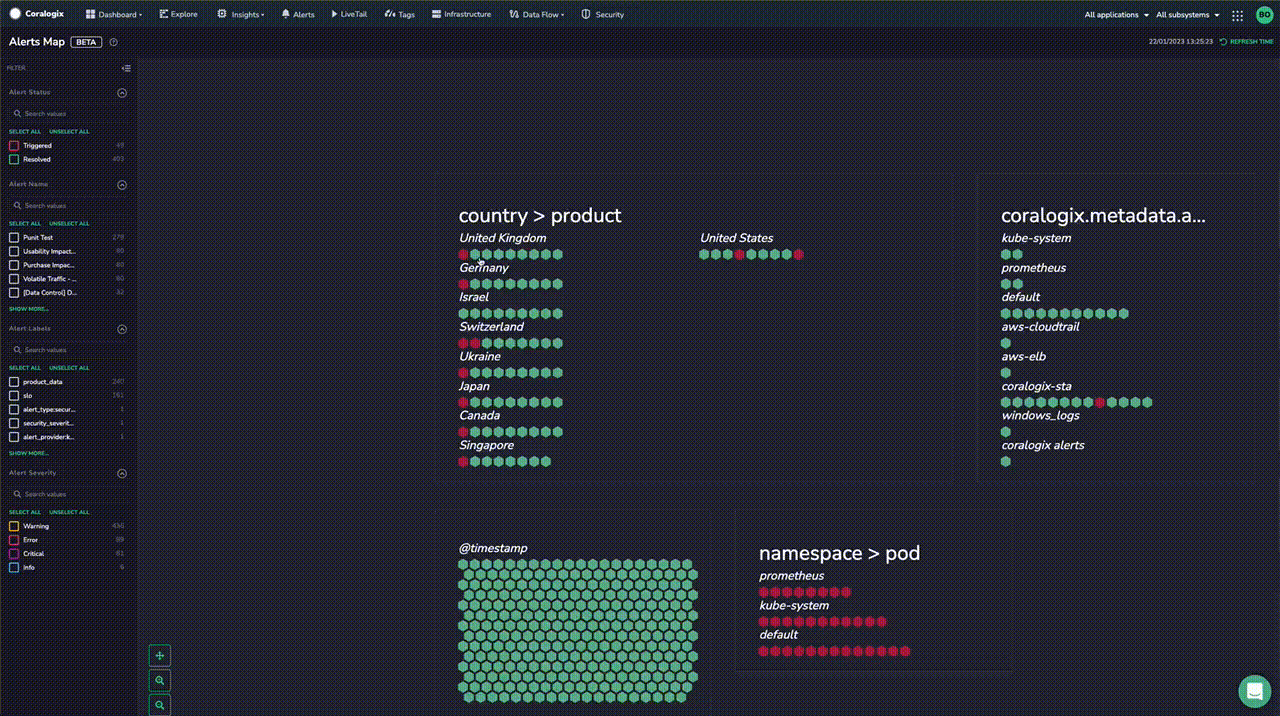
Task: Collapse the Alert Severity section
Action: 122,473
